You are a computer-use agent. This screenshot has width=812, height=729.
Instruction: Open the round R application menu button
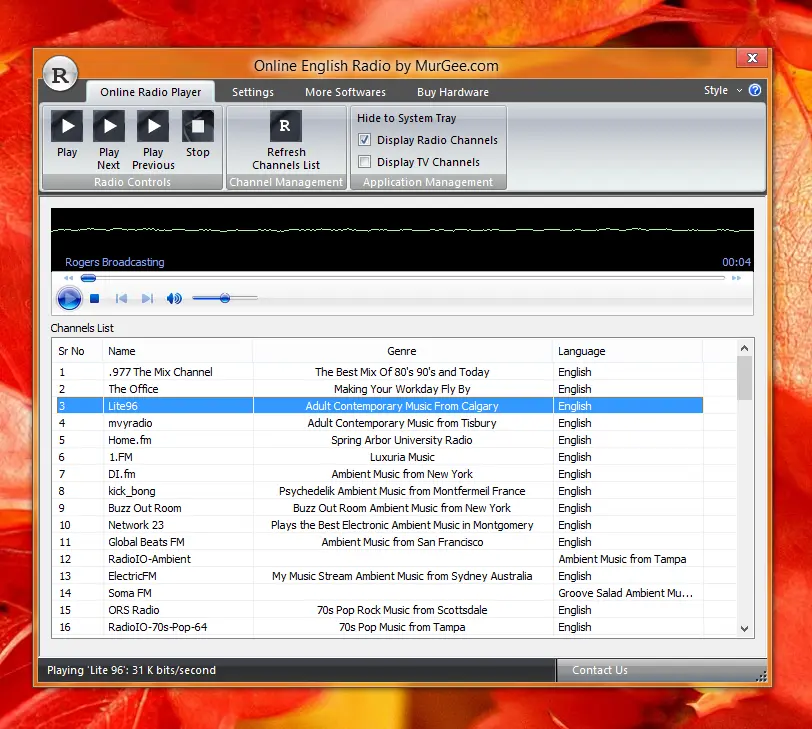[x=61, y=75]
